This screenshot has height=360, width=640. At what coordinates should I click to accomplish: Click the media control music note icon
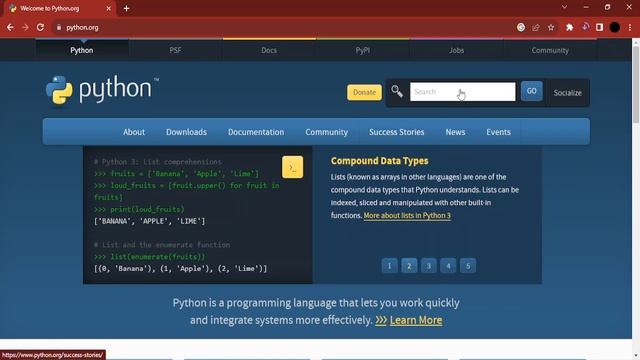point(585,27)
